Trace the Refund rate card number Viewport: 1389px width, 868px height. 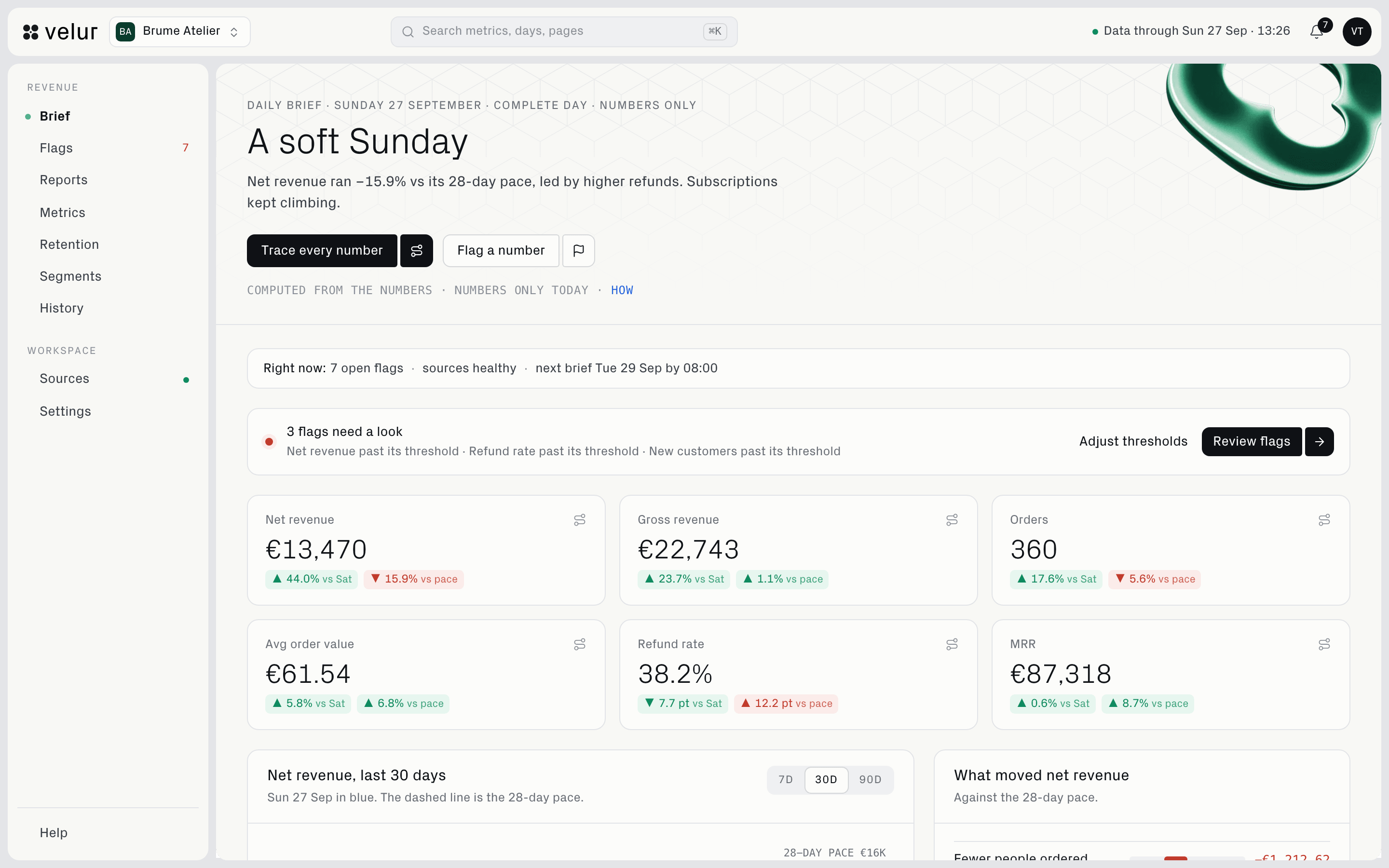[952, 644]
